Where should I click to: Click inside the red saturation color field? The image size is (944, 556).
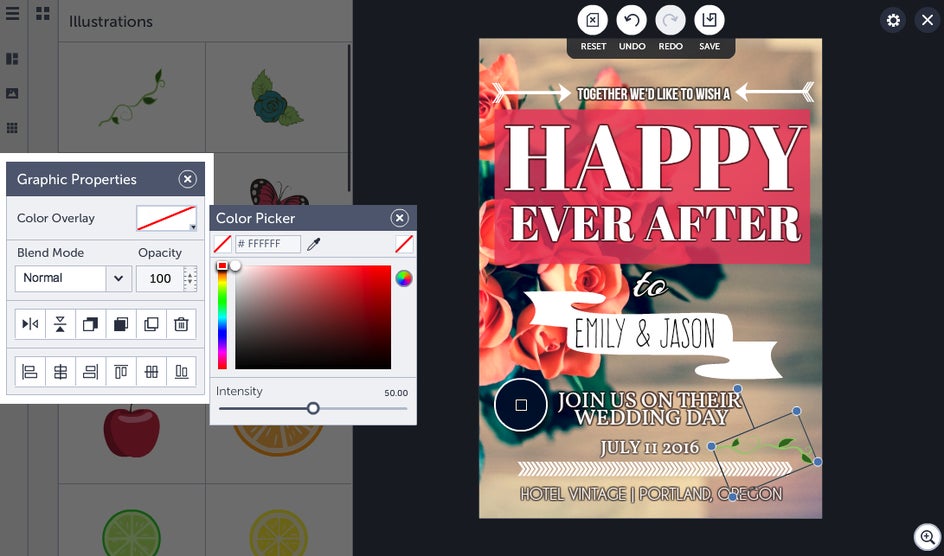click(313, 317)
